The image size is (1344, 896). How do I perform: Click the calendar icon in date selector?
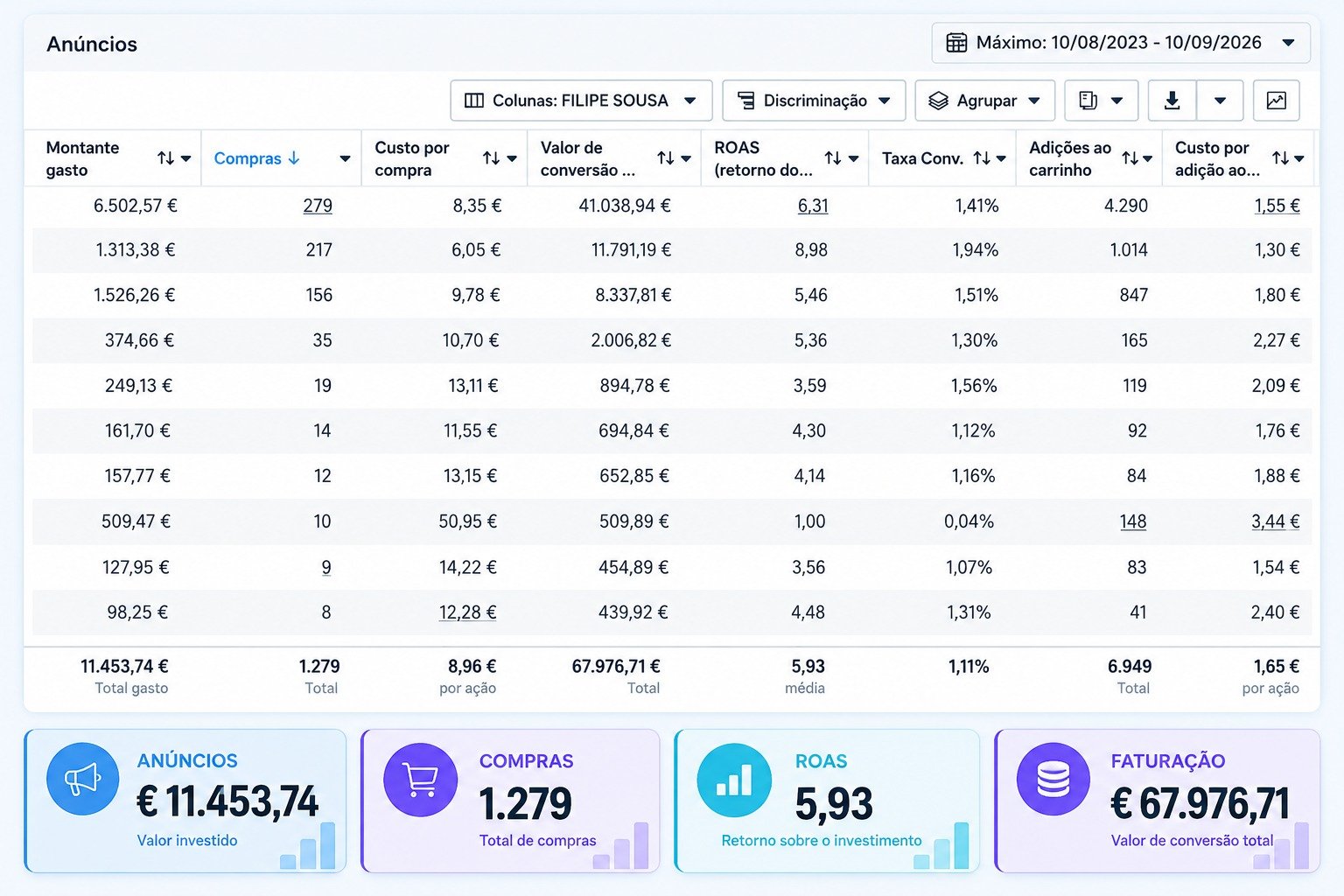tap(956, 43)
